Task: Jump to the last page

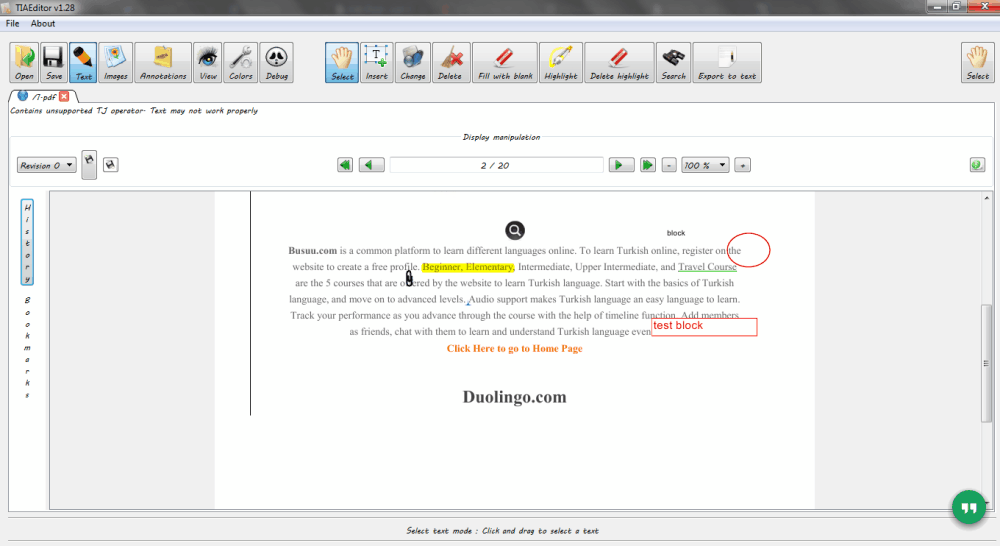Action: [647, 165]
